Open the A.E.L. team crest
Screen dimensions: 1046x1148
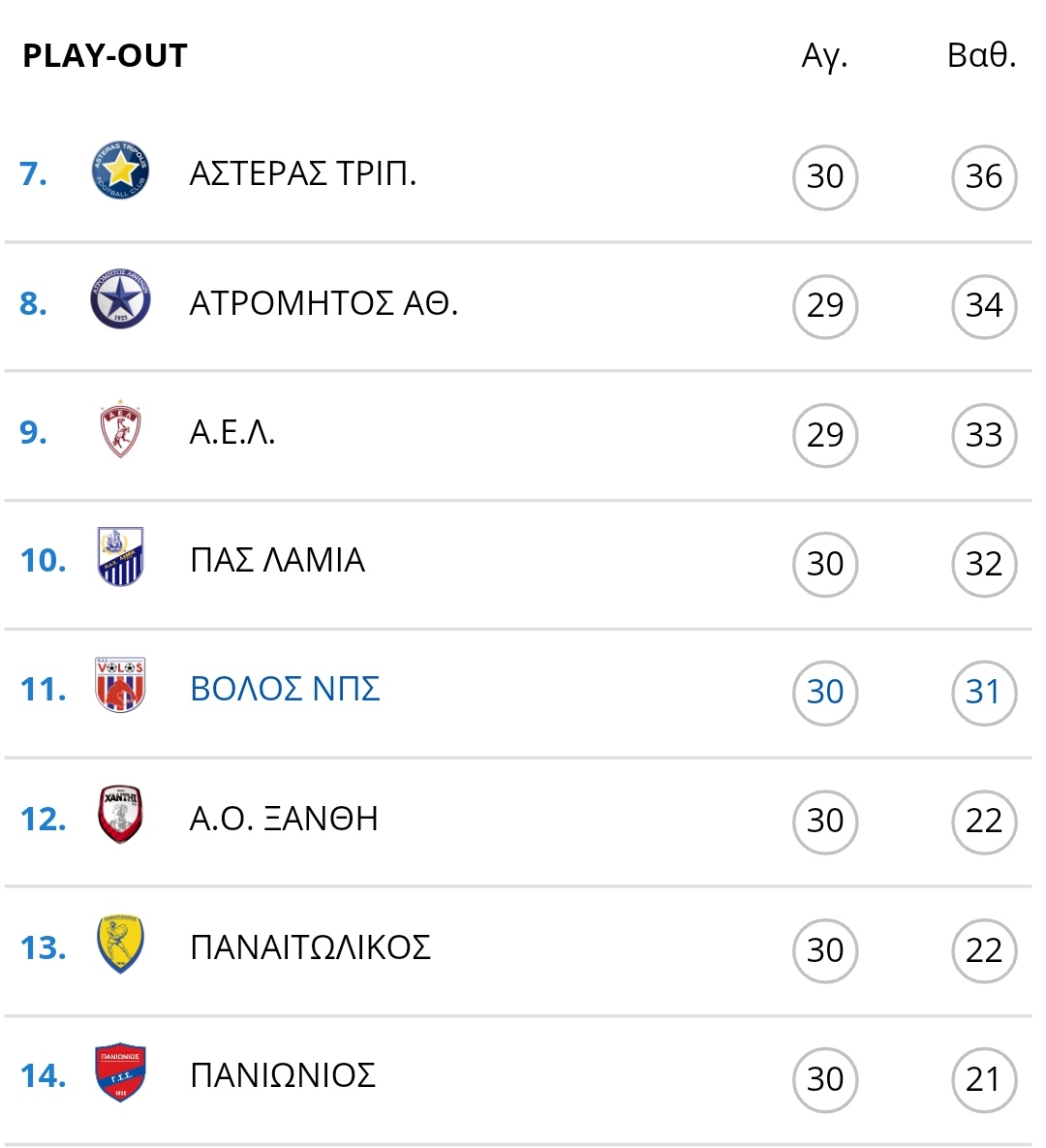pos(120,429)
